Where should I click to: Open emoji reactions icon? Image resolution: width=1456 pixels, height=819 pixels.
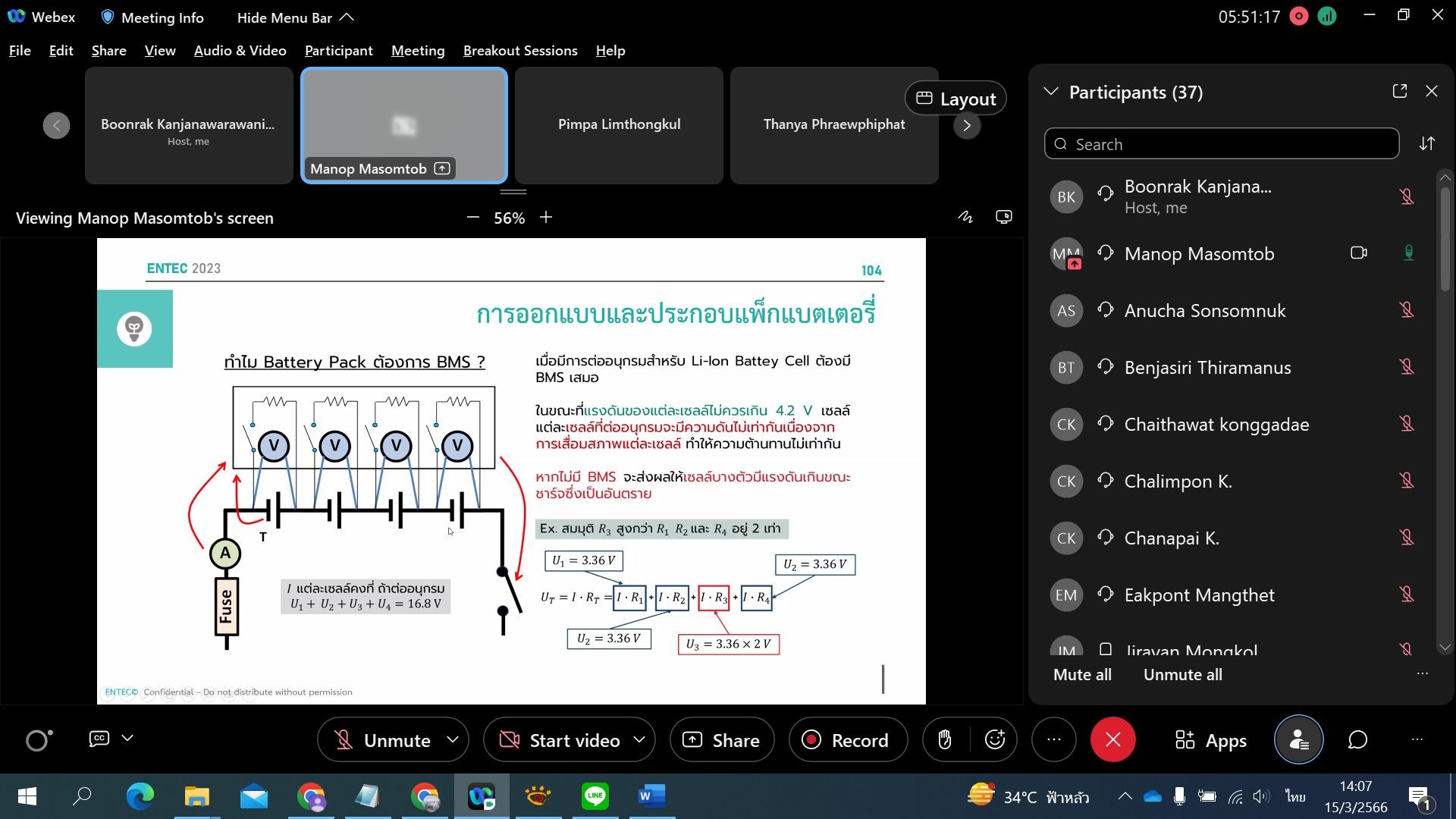tap(995, 739)
